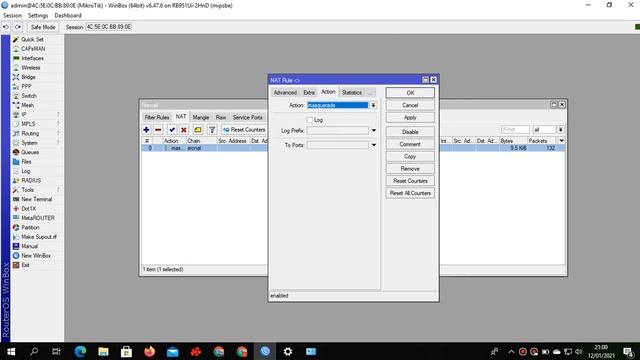This screenshot has height=360, width=640.
Task: Open the MetaROUTER menu
Action: tap(38, 218)
